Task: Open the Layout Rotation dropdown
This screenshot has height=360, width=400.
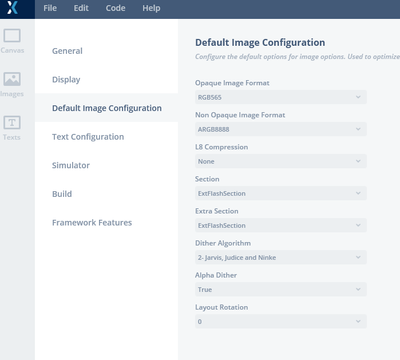Action: click(x=281, y=321)
